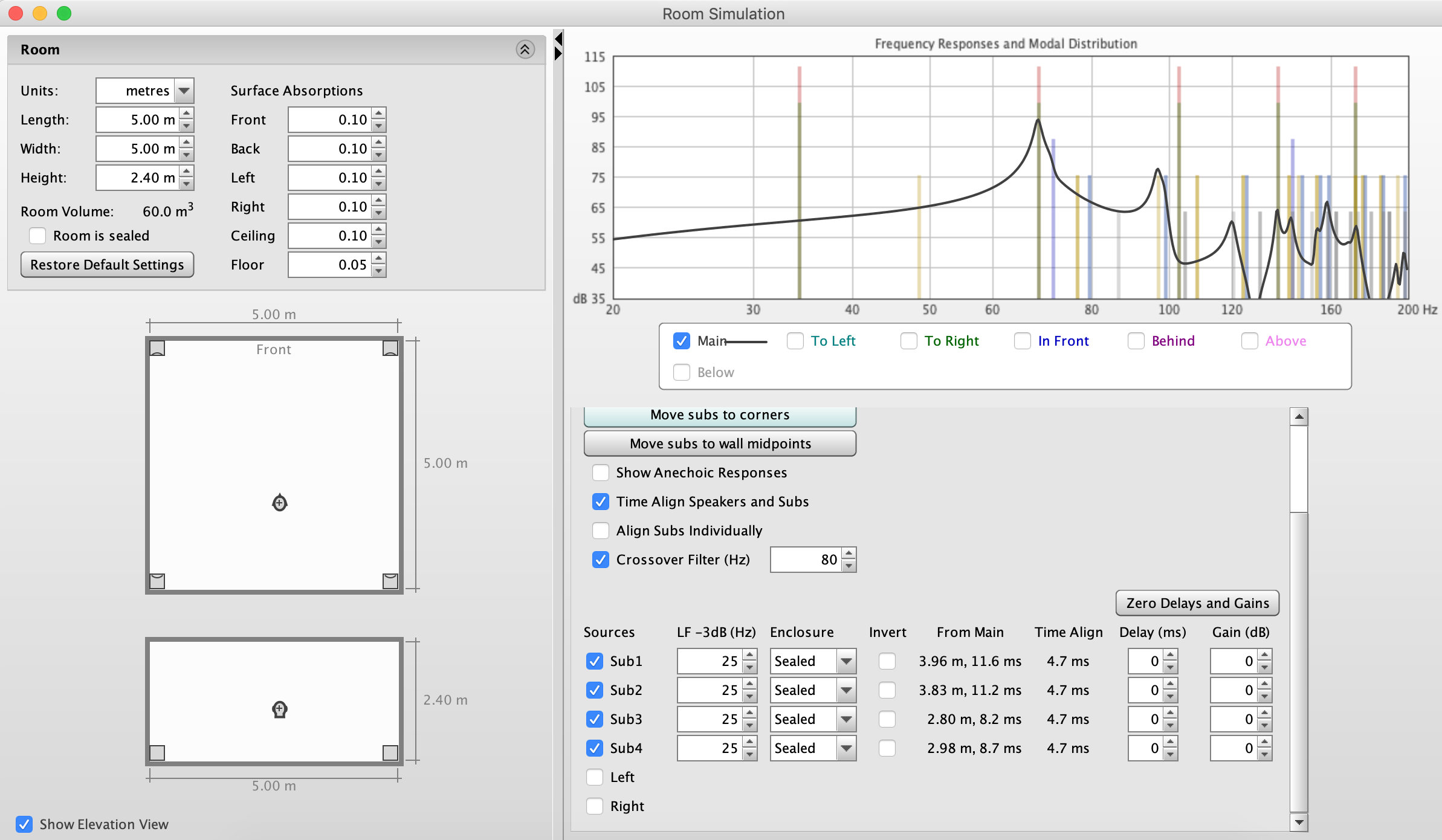This screenshot has height=840, width=1442.
Task: Increase Sub1 LF -3dB frequency
Action: [x=750, y=655]
